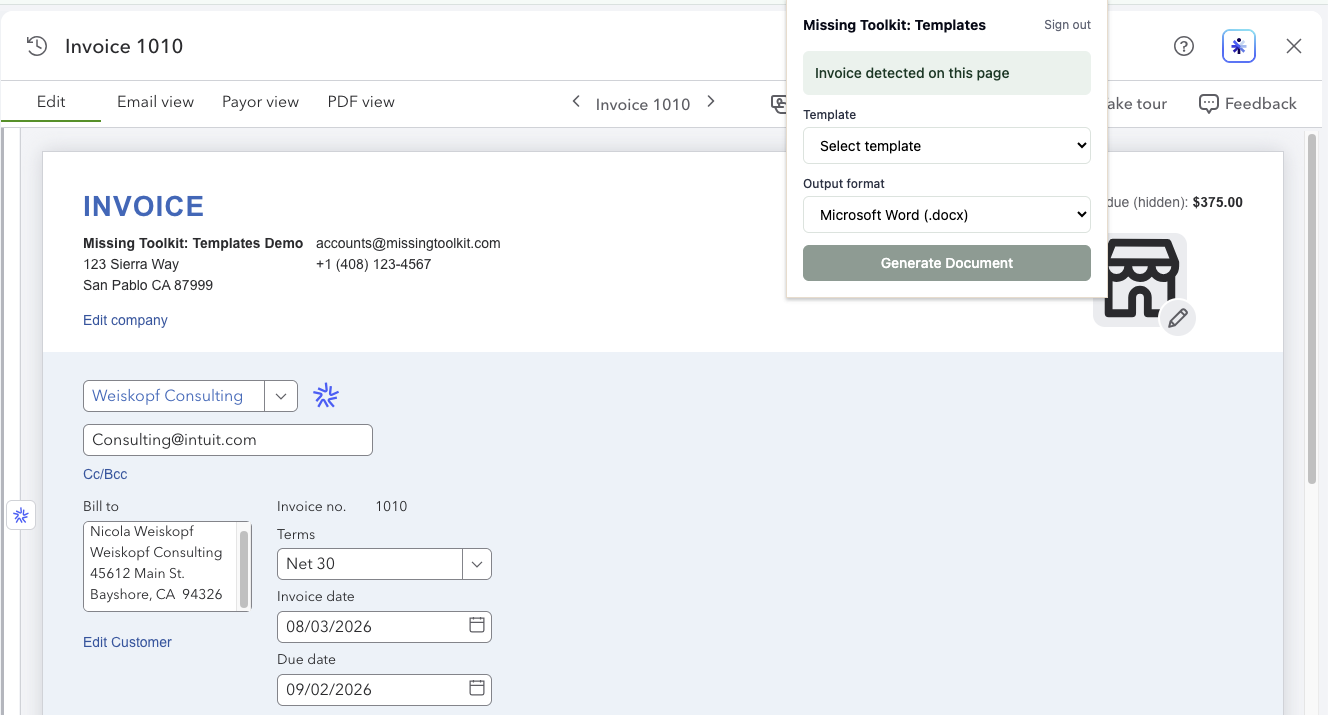Viewport: 1328px width, 715px height.
Task: Toggle the Missing Toolkit extension icon
Action: click(x=1239, y=46)
